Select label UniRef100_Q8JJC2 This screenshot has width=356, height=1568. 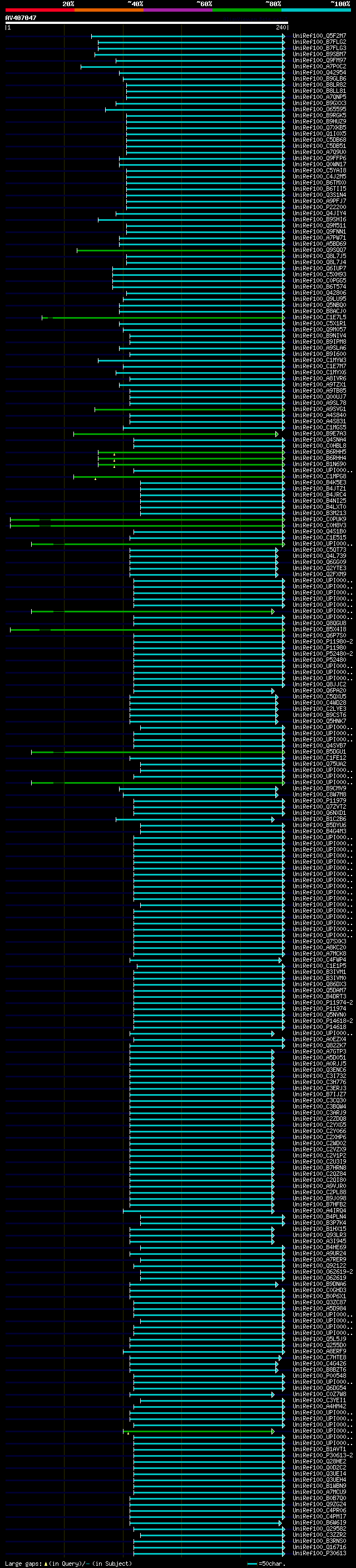click(x=319, y=684)
